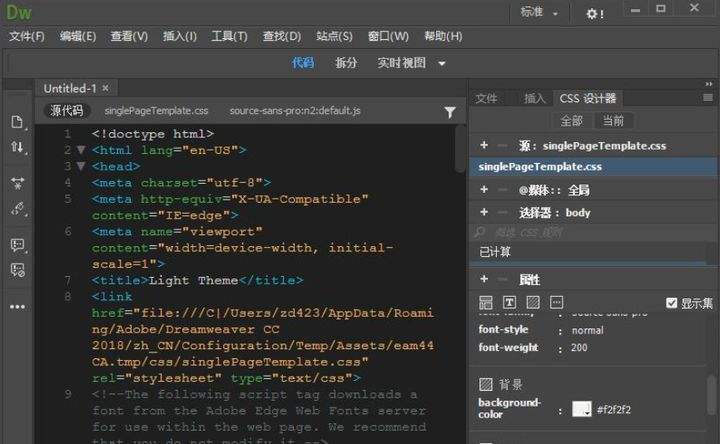Open singlePageTemplate.css related file
Screen dimensions: 720x444
tap(156, 111)
